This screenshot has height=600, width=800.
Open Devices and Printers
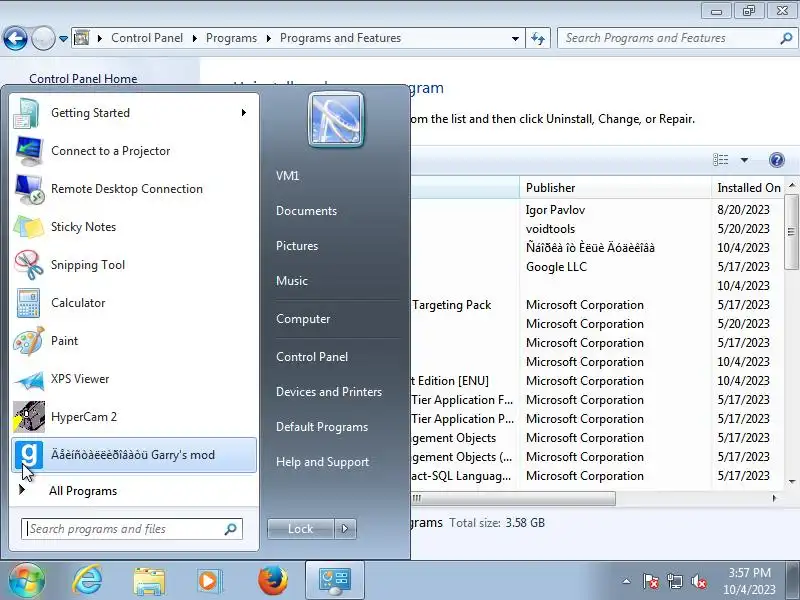click(x=329, y=392)
